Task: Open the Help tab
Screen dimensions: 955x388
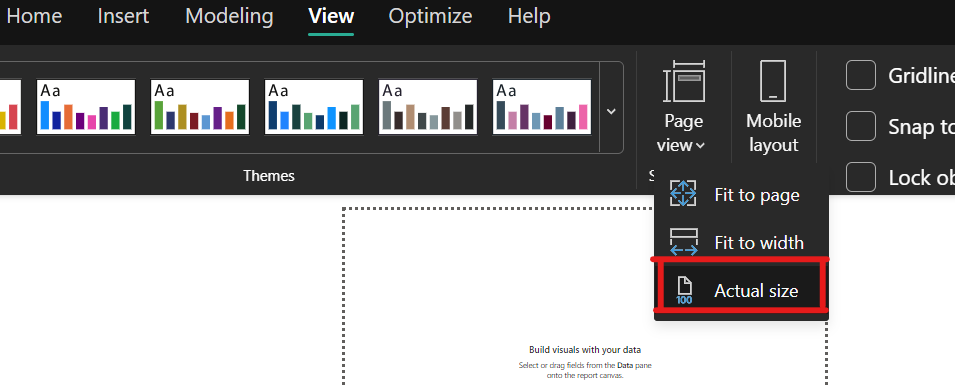Action: coord(529,16)
